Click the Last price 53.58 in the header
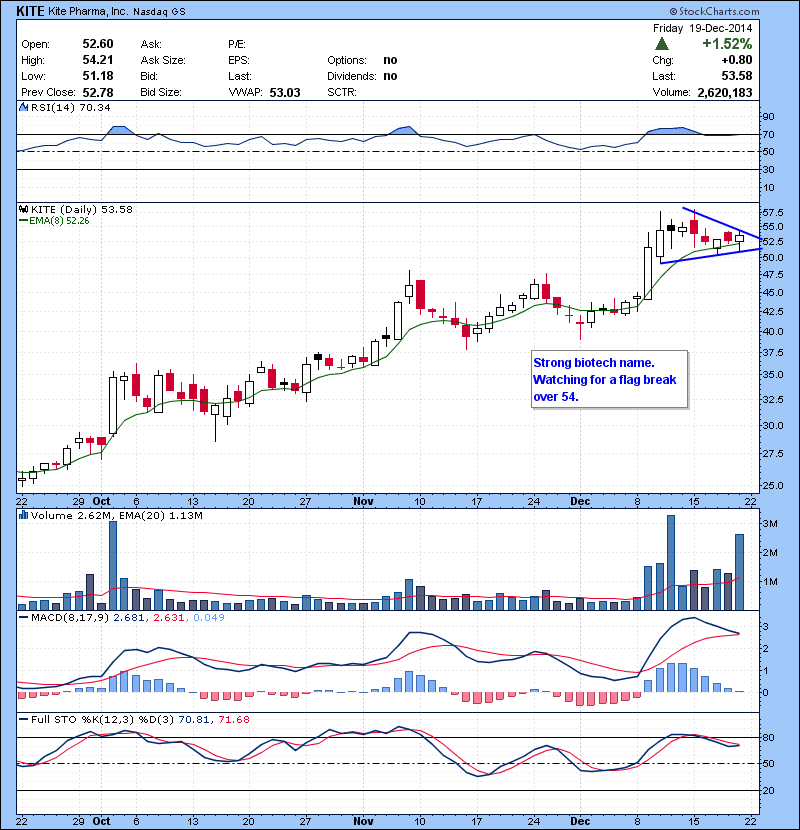This screenshot has width=800, height=830. [736, 76]
